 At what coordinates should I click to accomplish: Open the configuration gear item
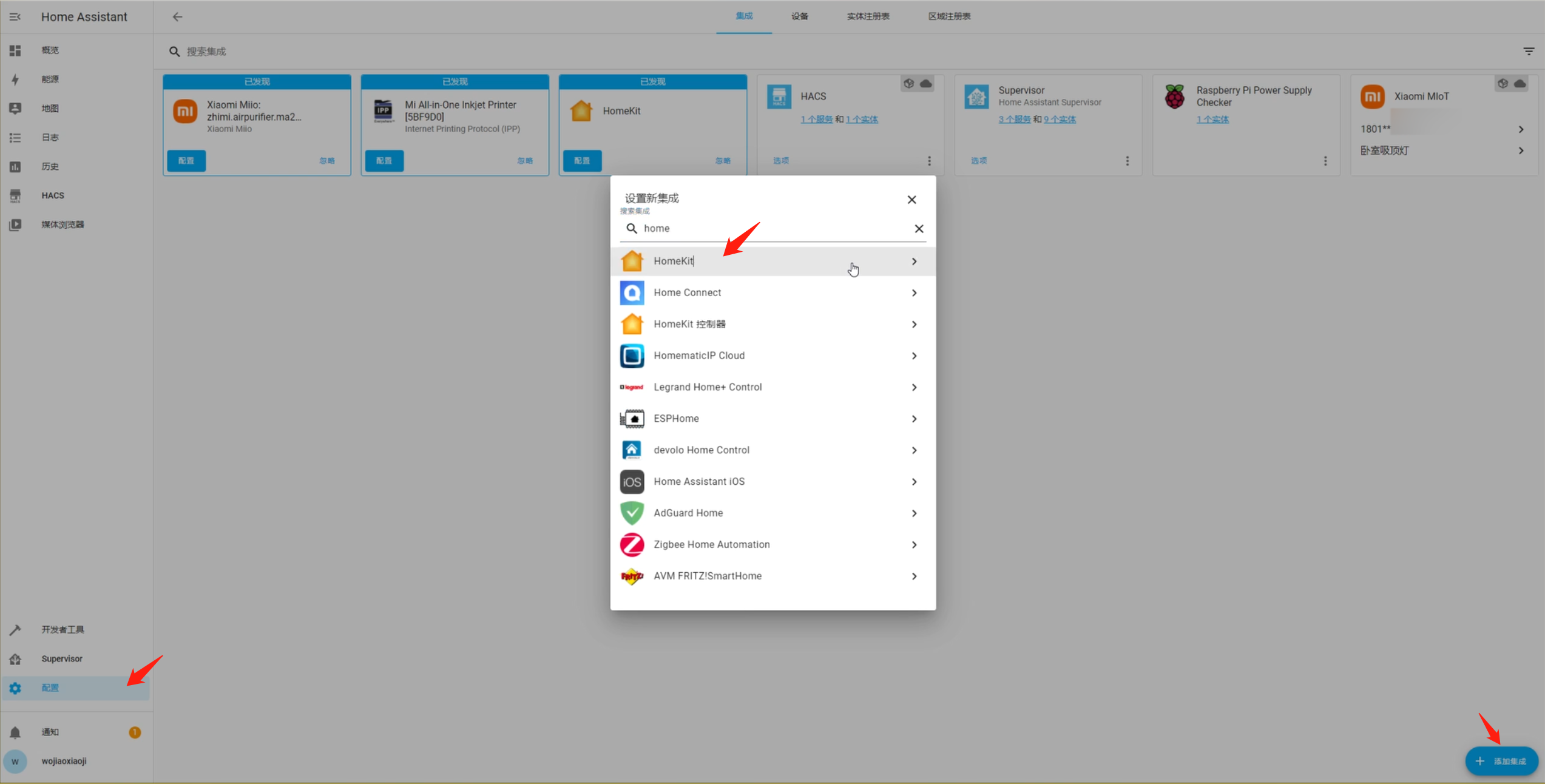pyautogui.click(x=76, y=688)
